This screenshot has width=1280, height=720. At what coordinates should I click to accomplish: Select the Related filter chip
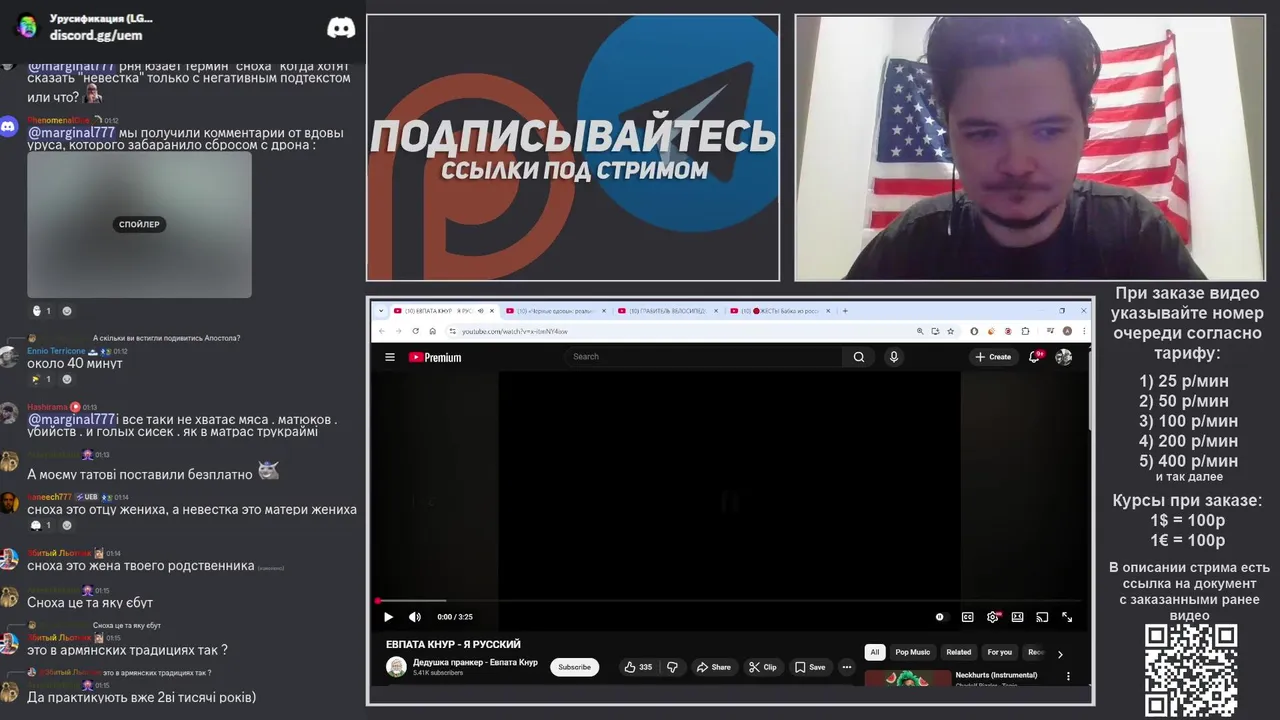[x=959, y=652]
